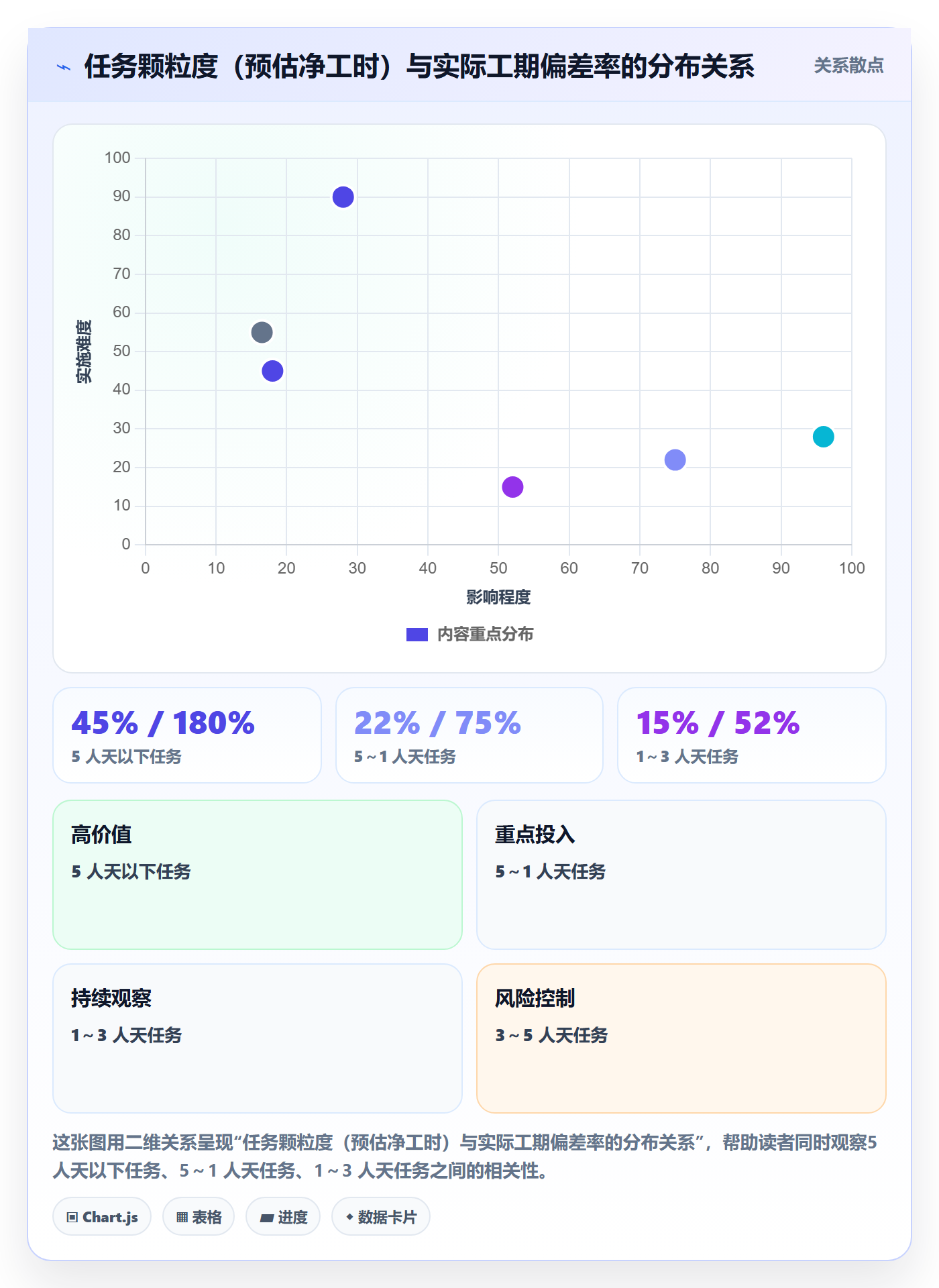Click the progress icon in the 进度 chip
The width and height of the screenshot is (939, 1288).
[x=266, y=1218]
